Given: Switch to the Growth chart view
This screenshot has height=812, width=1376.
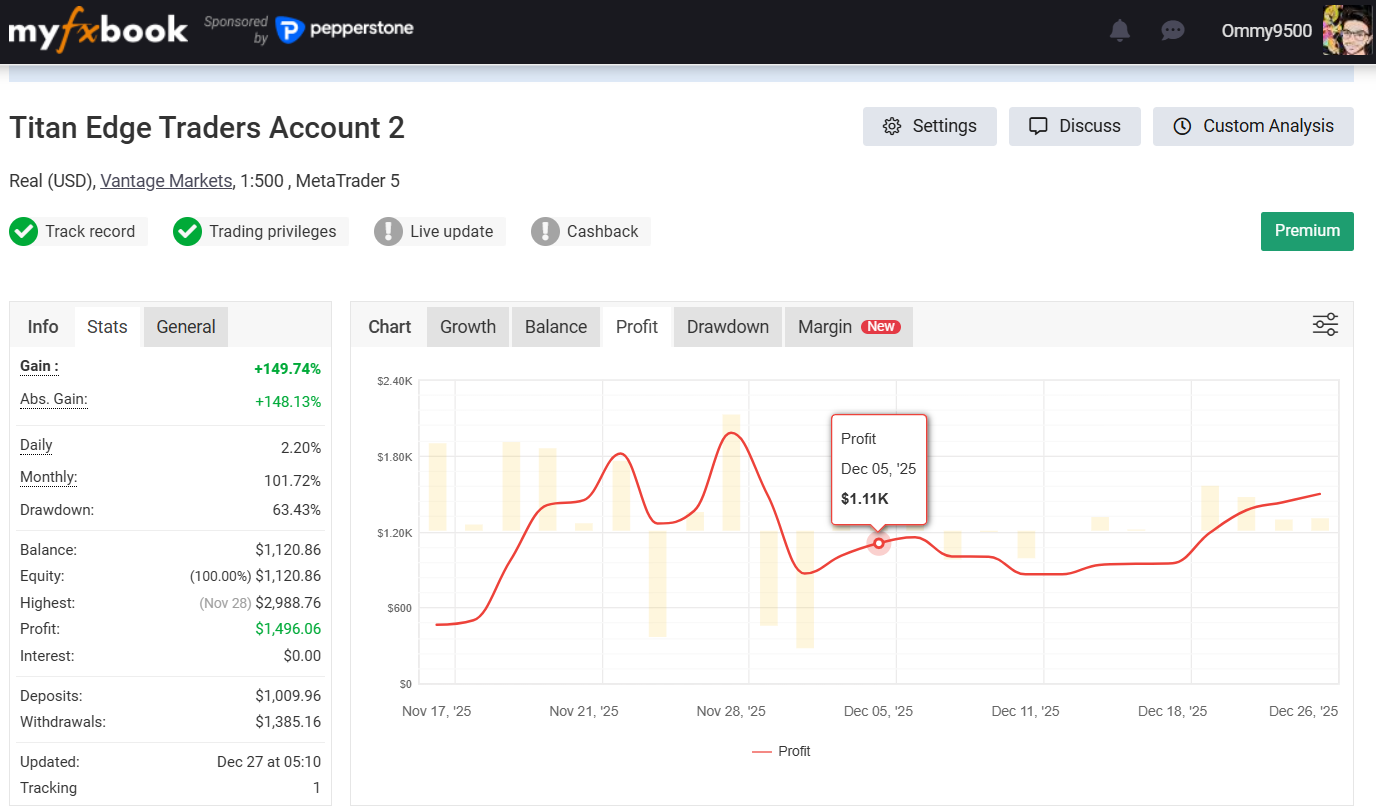Looking at the screenshot, I should [467, 326].
